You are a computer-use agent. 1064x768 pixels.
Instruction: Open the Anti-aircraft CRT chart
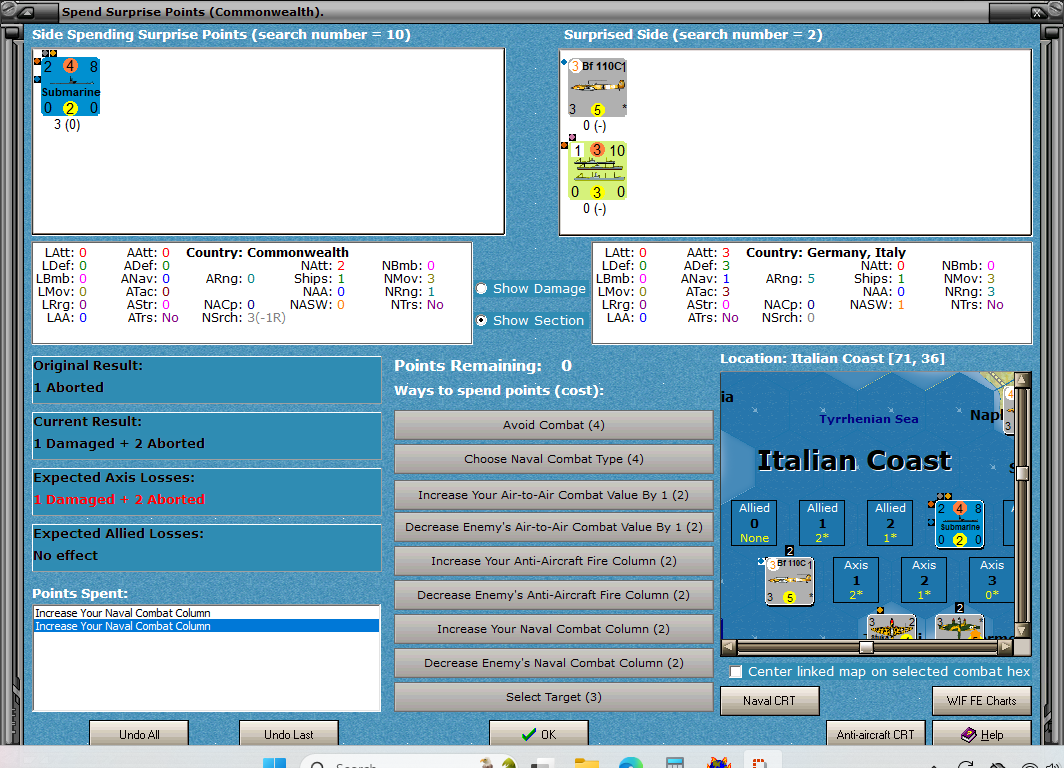875,734
